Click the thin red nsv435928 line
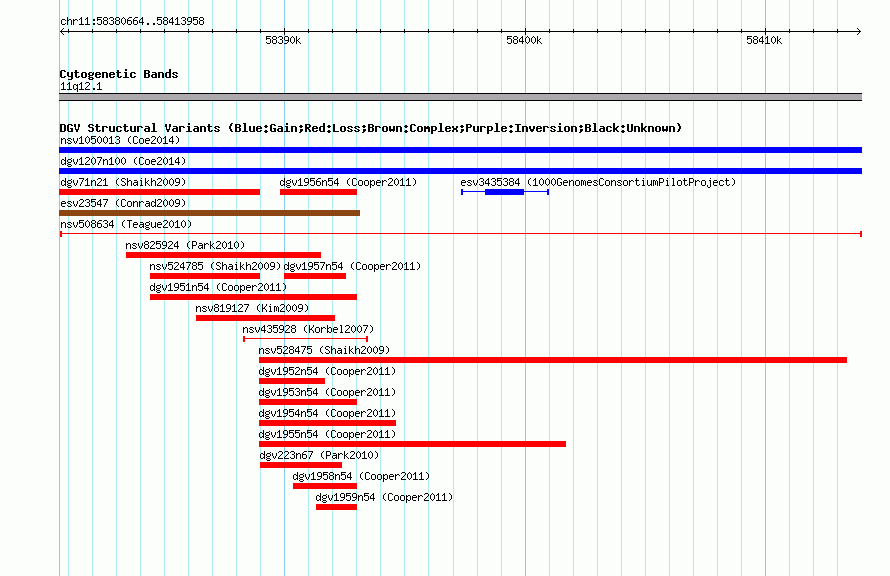The width and height of the screenshot is (890, 576). click(305, 339)
